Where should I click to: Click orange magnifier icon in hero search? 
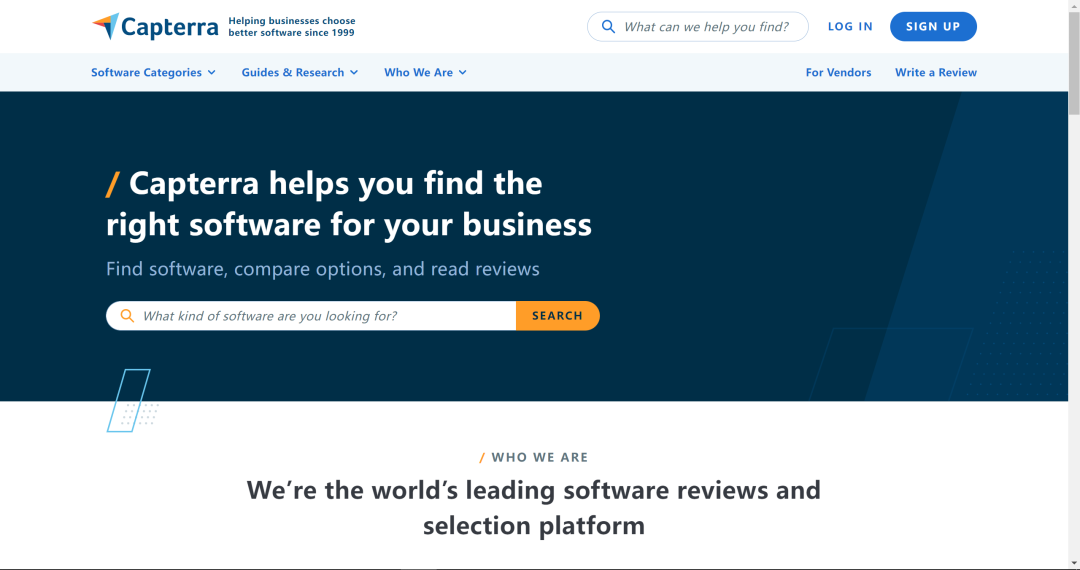(x=127, y=316)
